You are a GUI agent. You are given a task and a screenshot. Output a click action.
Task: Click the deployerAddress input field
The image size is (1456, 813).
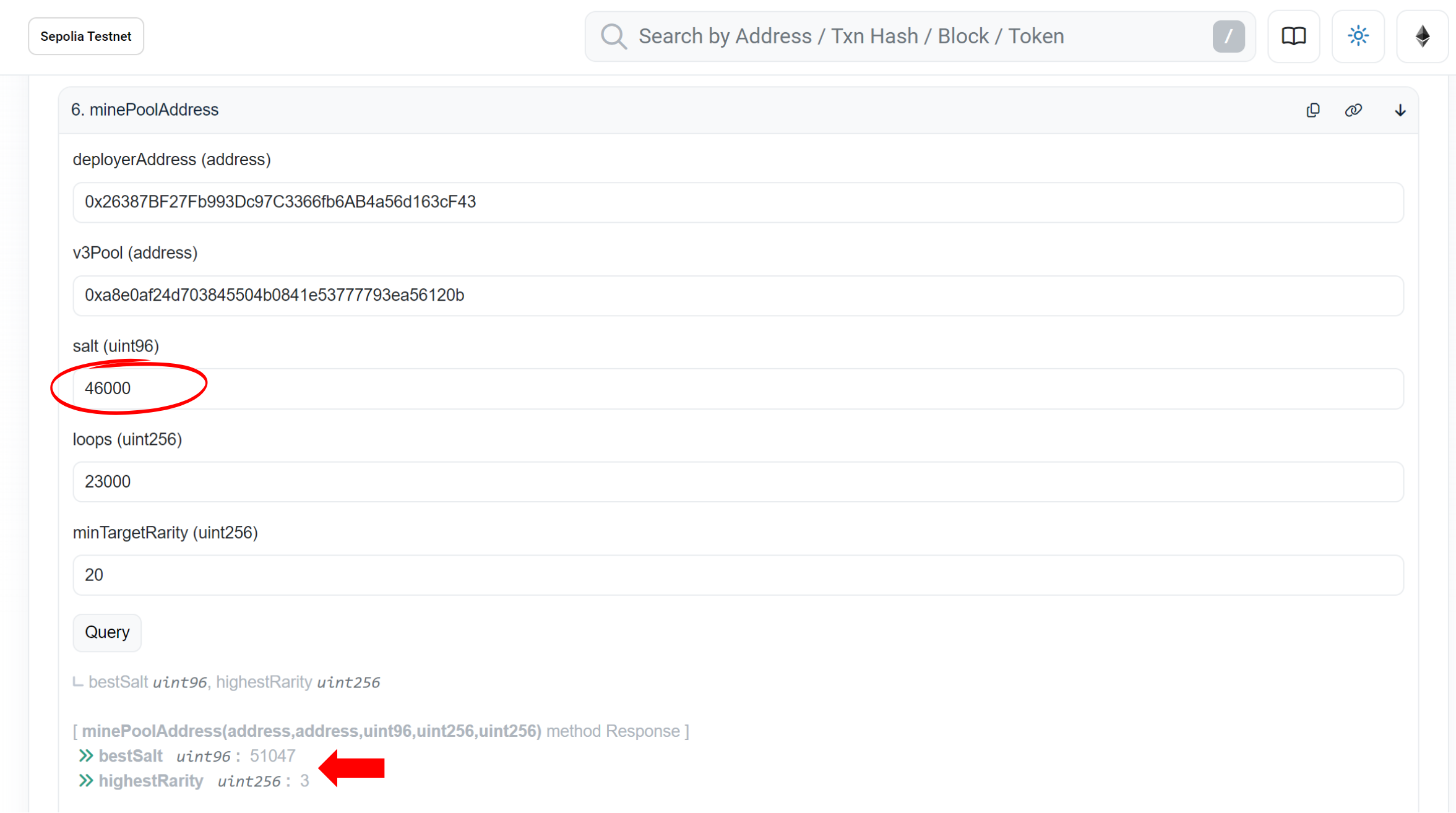[x=738, y=202]
